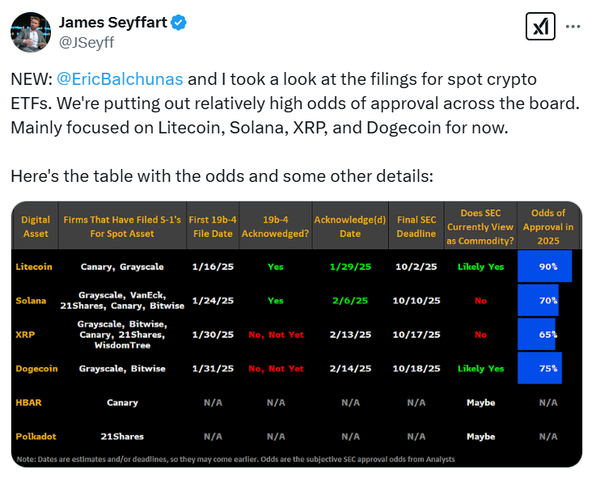
Task: Select the Litecoin row label
Action: point(36,266)
